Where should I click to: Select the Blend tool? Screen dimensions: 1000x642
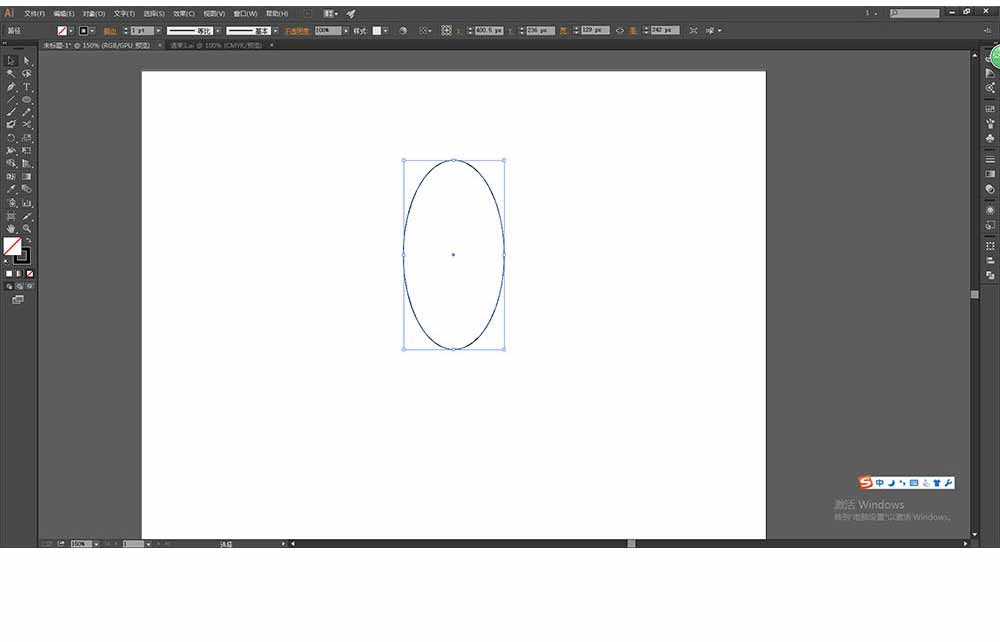click(x=27, y=189)
